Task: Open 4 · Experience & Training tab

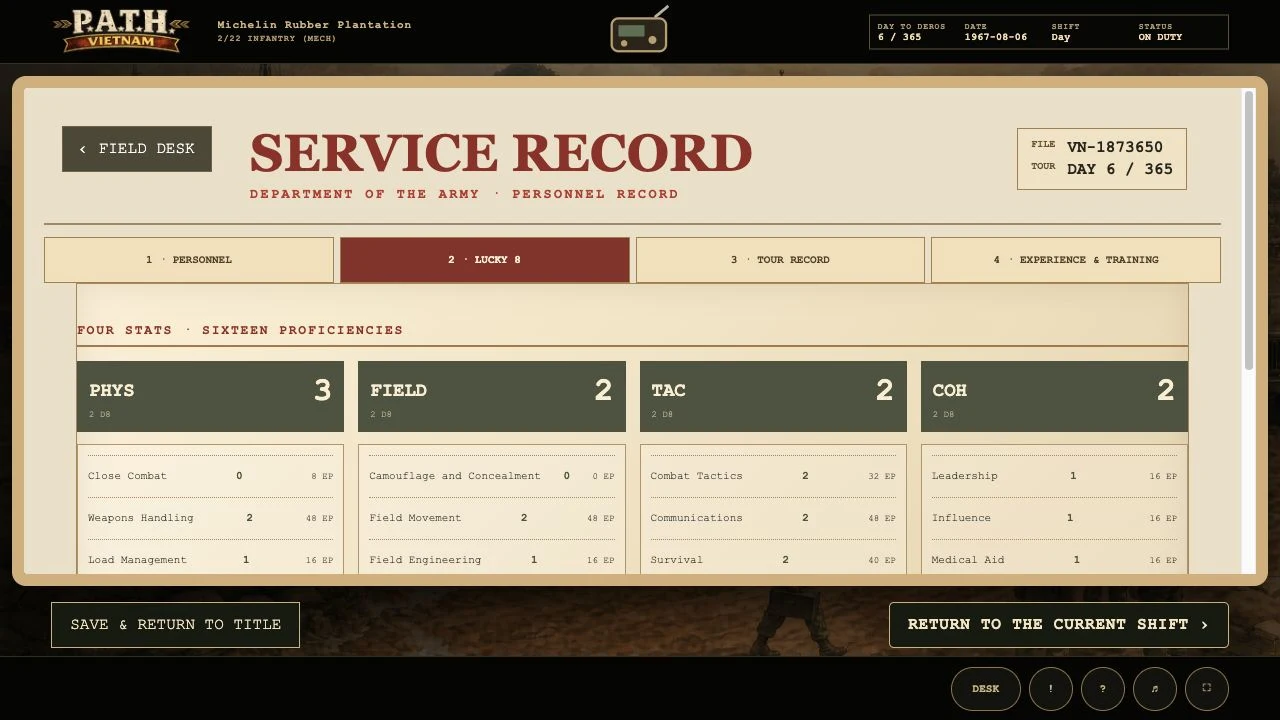Action: pyautogui.click(x=1076, y=260)
